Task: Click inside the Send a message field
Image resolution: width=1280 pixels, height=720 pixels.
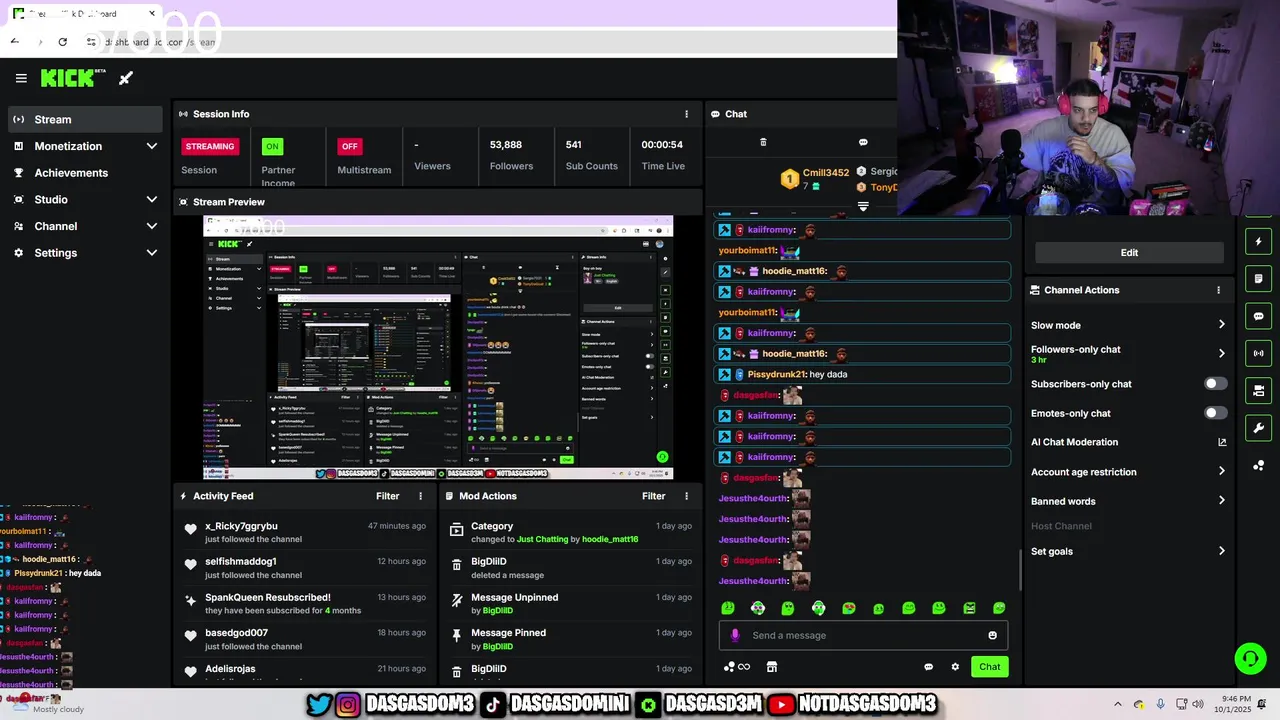Action: 865,635
